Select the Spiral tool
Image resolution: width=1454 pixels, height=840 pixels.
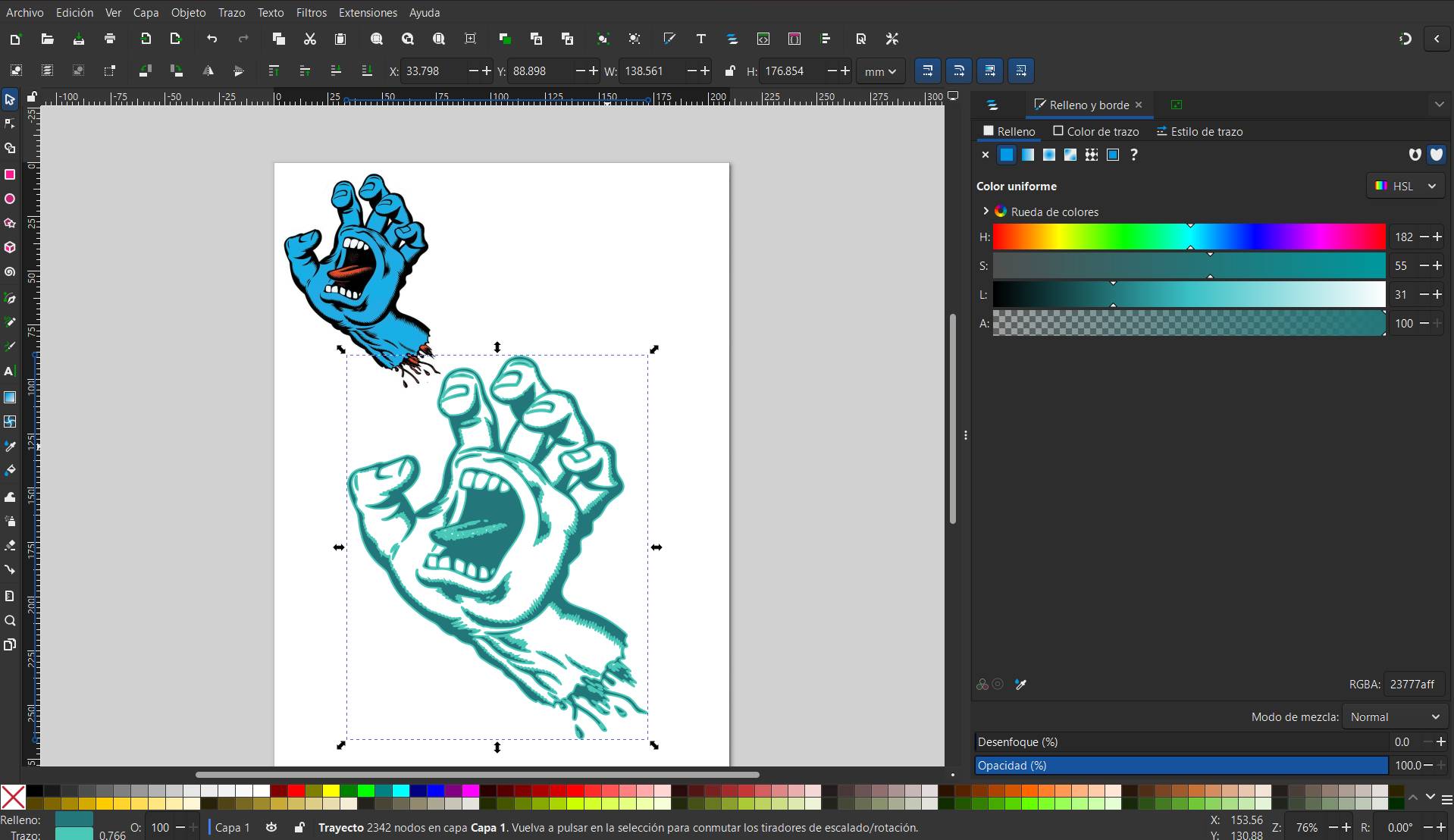pos(10,272)
